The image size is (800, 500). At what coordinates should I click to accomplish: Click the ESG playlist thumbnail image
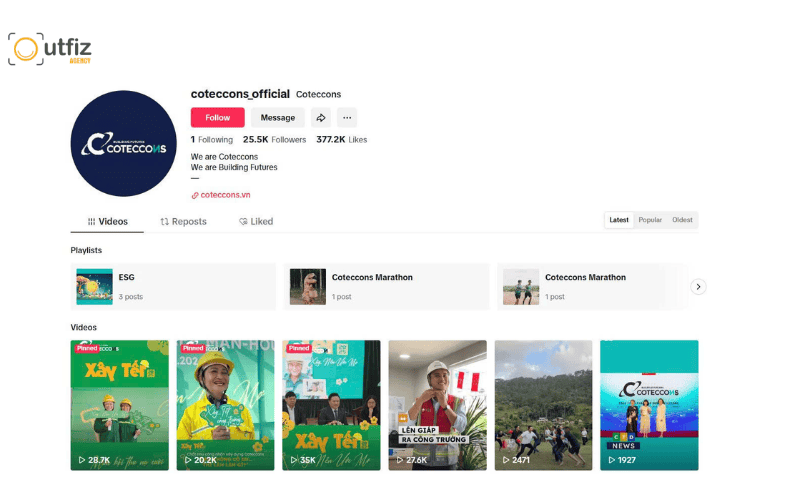pos(94,287)
